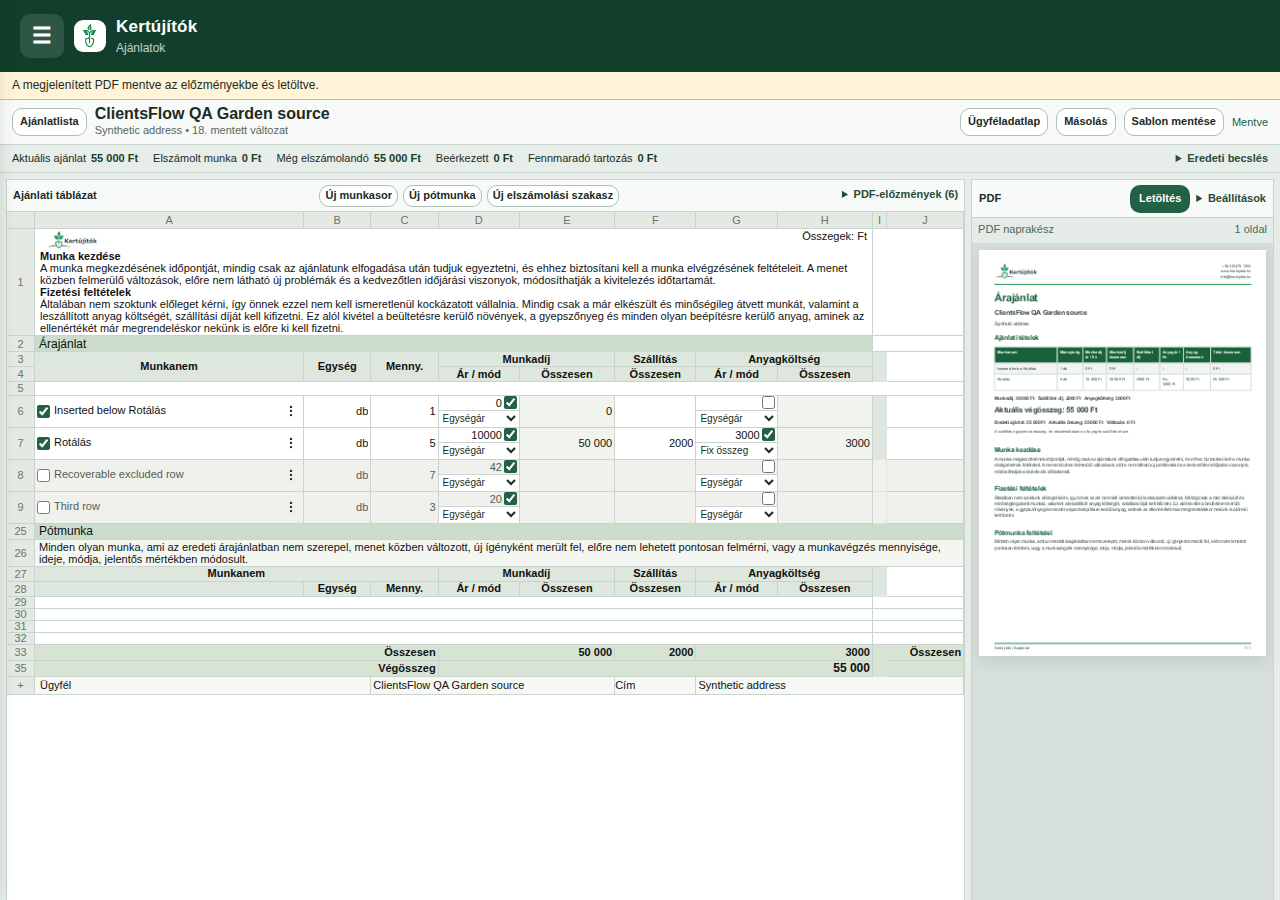Open three-dot menu for Recoverable excluded row
This screenshot has width=1280, height=900.
coord(291,475)
